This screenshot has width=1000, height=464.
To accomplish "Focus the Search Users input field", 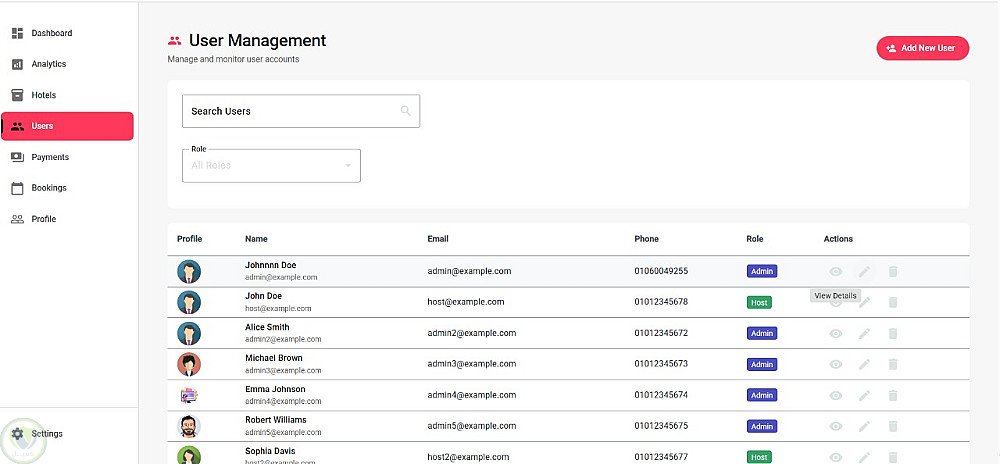I will [290, 111].
